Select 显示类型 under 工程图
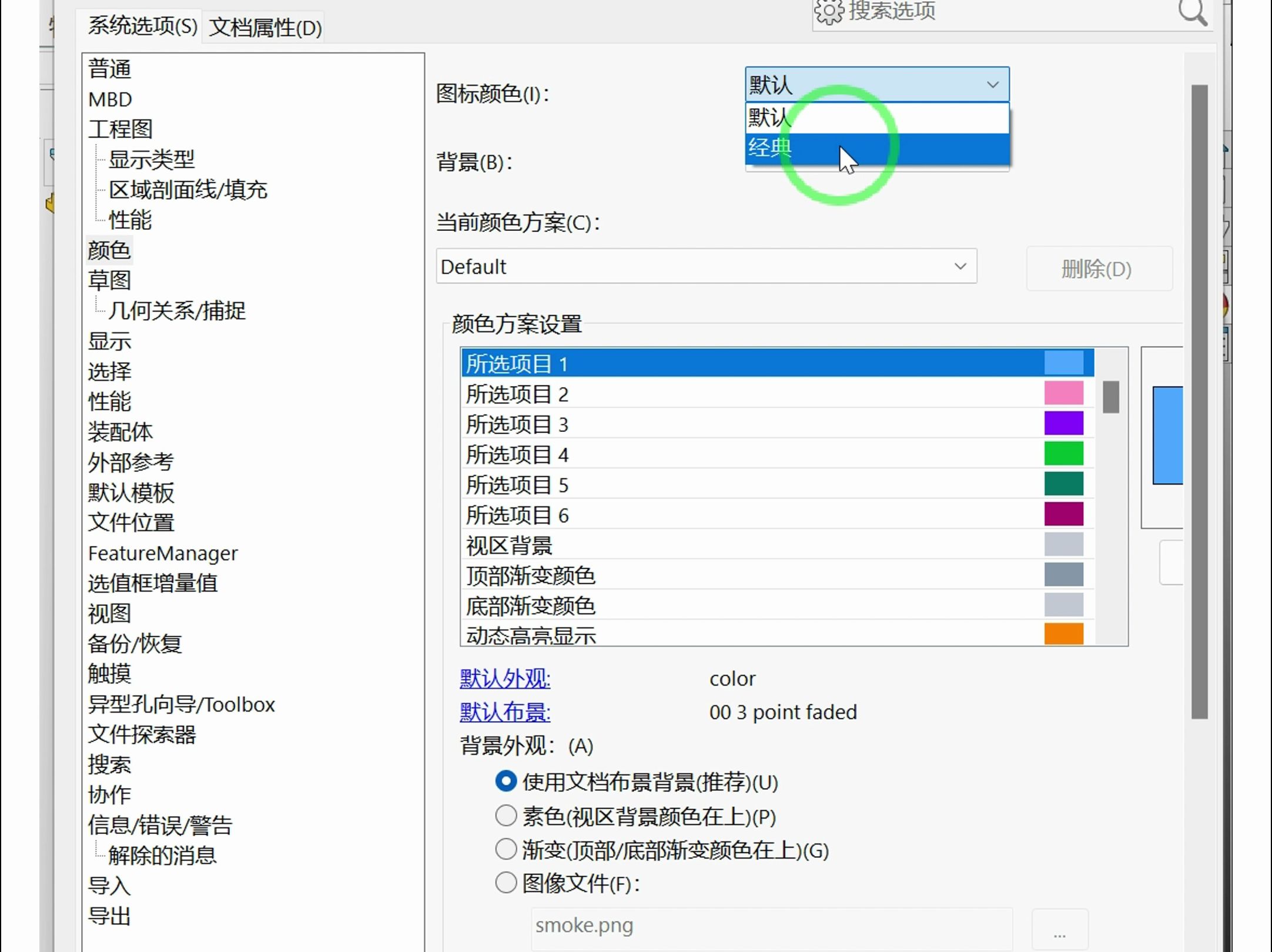This screenshot has width=1272, height=952. point(151,159)
